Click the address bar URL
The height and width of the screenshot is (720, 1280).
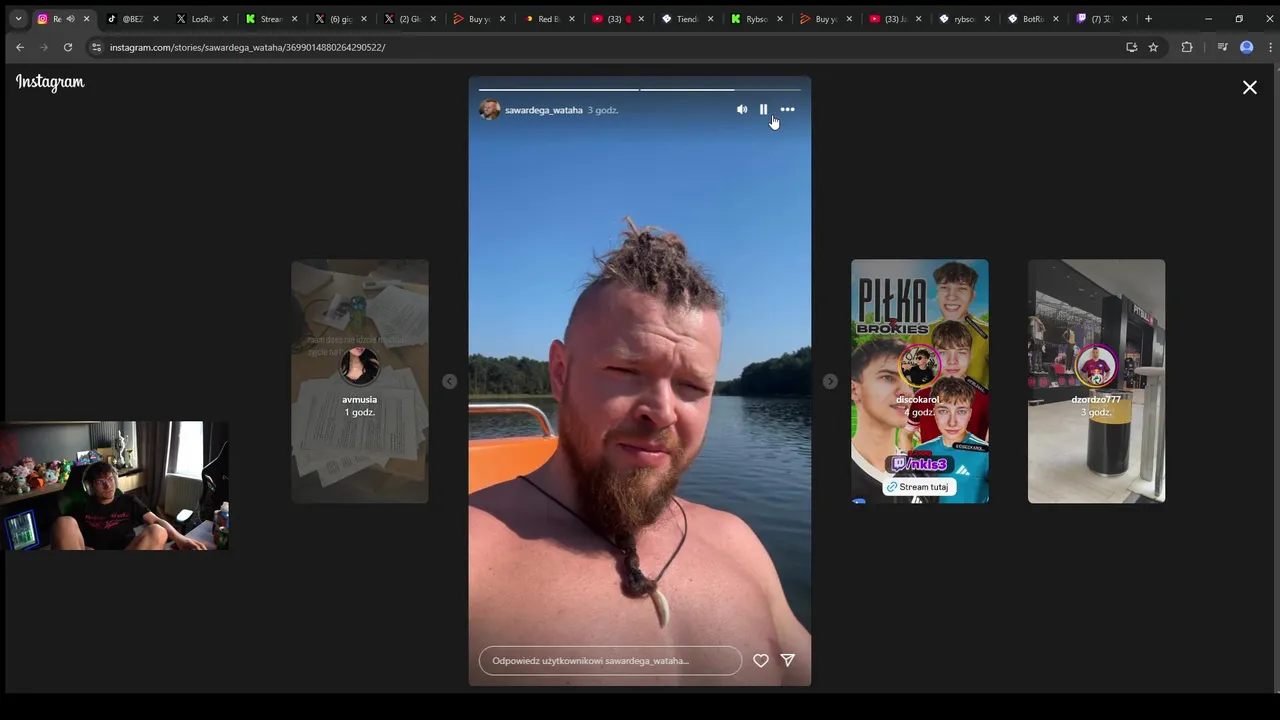point(247,47)
